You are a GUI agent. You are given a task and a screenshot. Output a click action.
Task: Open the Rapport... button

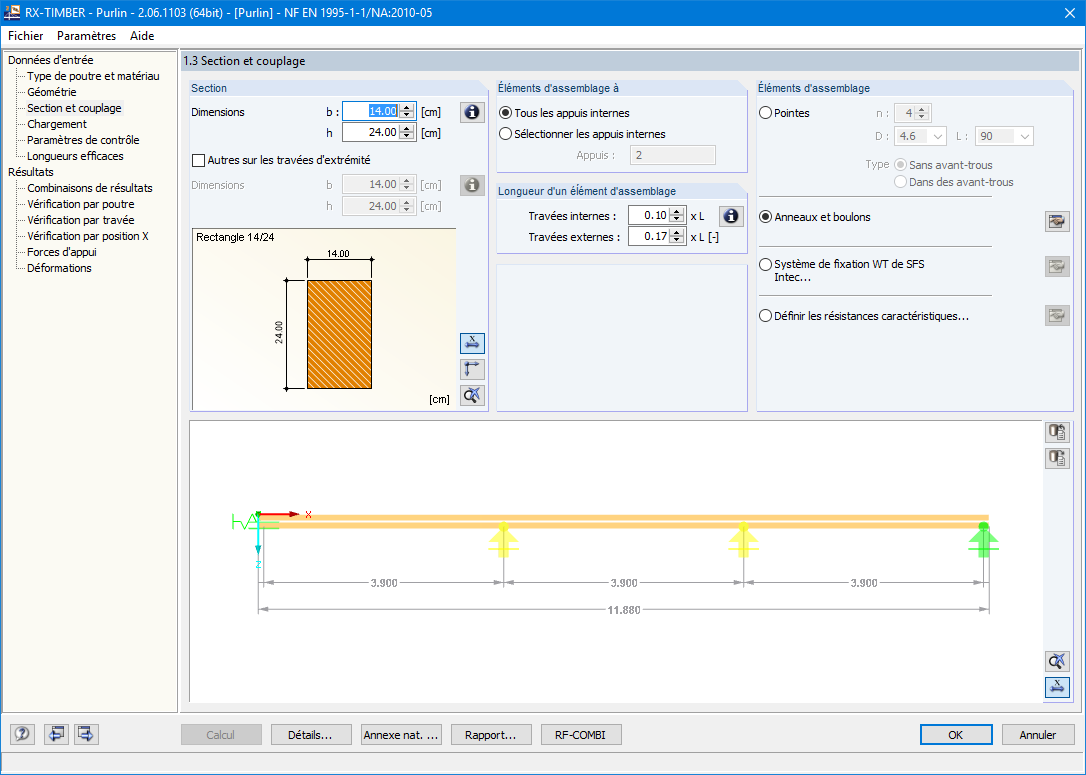point(491,735)
